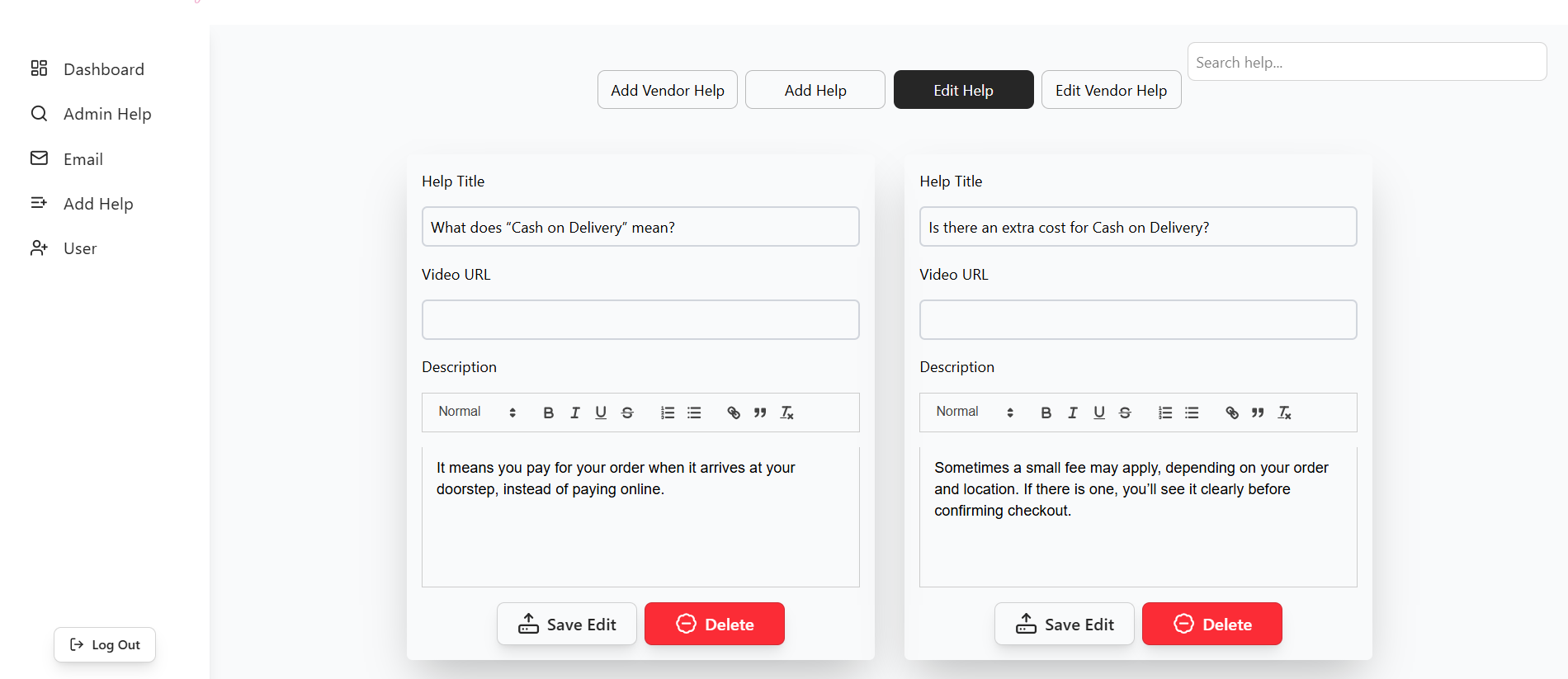The image size is (1568, 679).
Task: Insert bullet list in the second card editor
Action: 1192,413
